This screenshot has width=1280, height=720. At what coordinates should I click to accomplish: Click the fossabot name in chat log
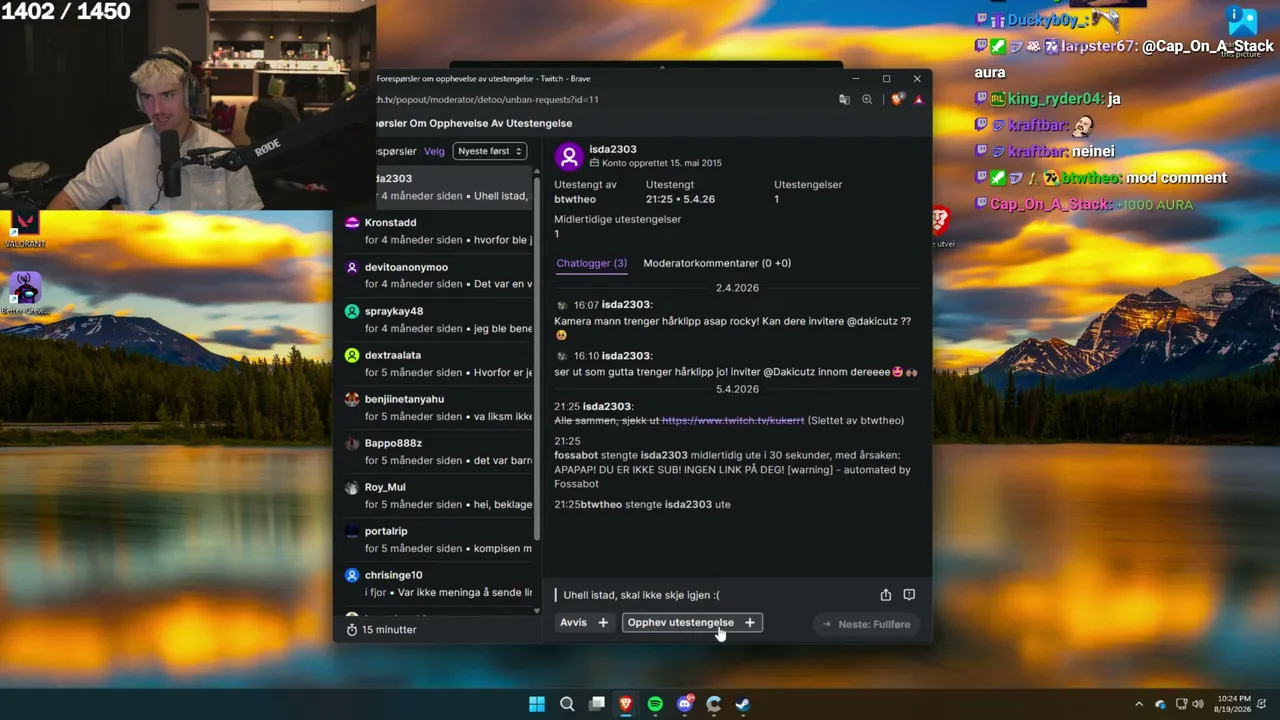click(576, 455)
